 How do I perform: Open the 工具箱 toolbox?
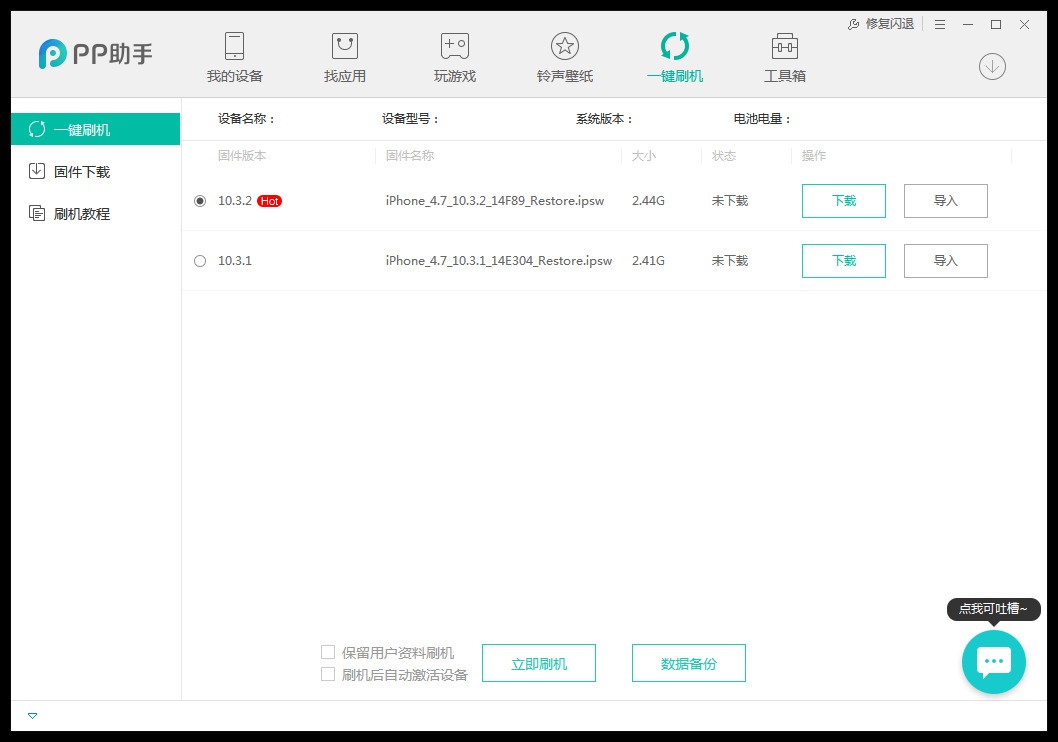pos(784,57)
